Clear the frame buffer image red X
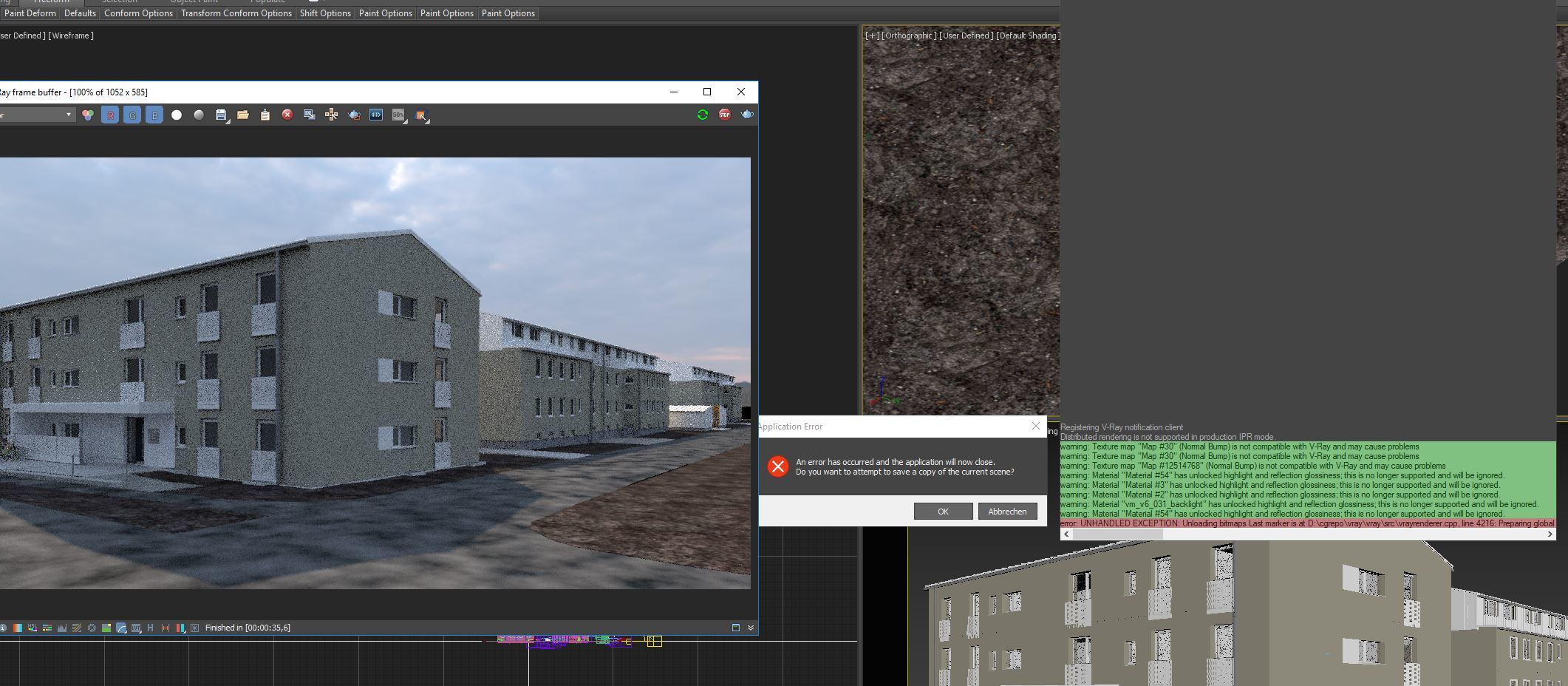 point(287,115)
